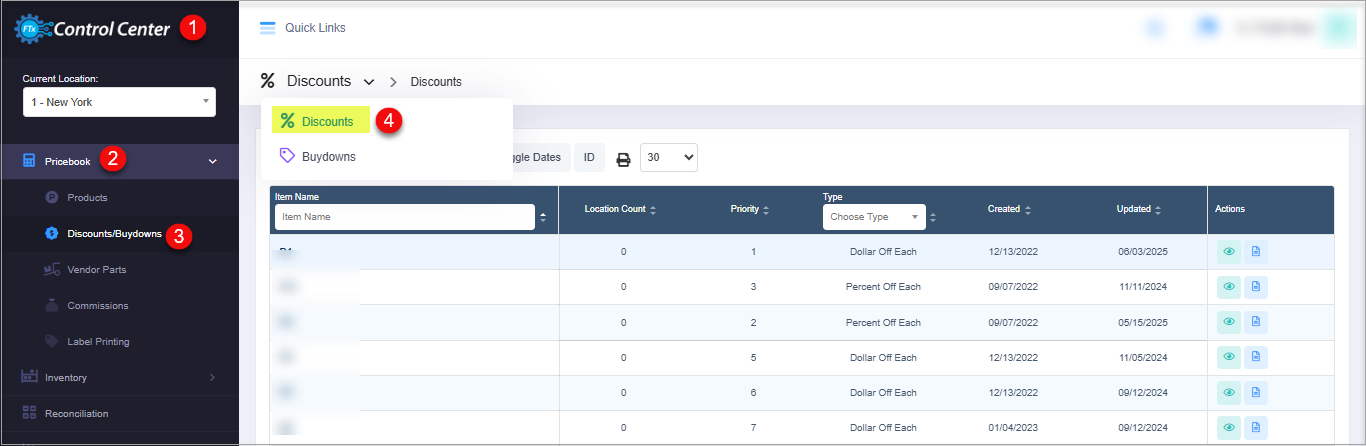
Task: Select Buydowns from the dropdown menu
Action: click(328, 157)
